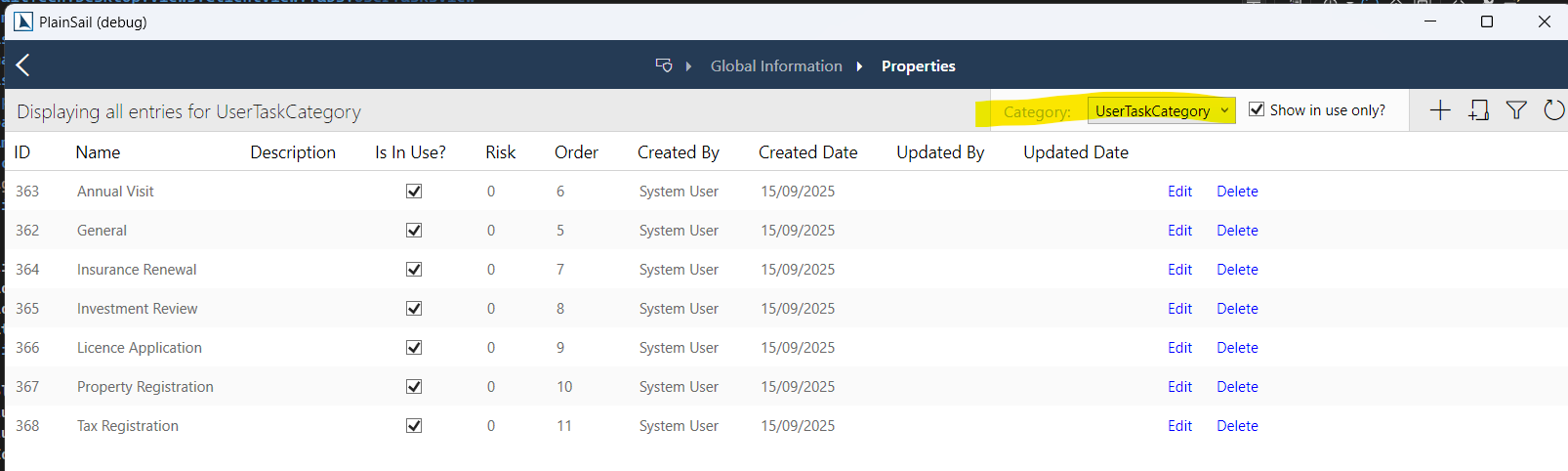The image size is (1568, 471).
Task: Delete the Tax Registration entry
Action: (1237, 426)
